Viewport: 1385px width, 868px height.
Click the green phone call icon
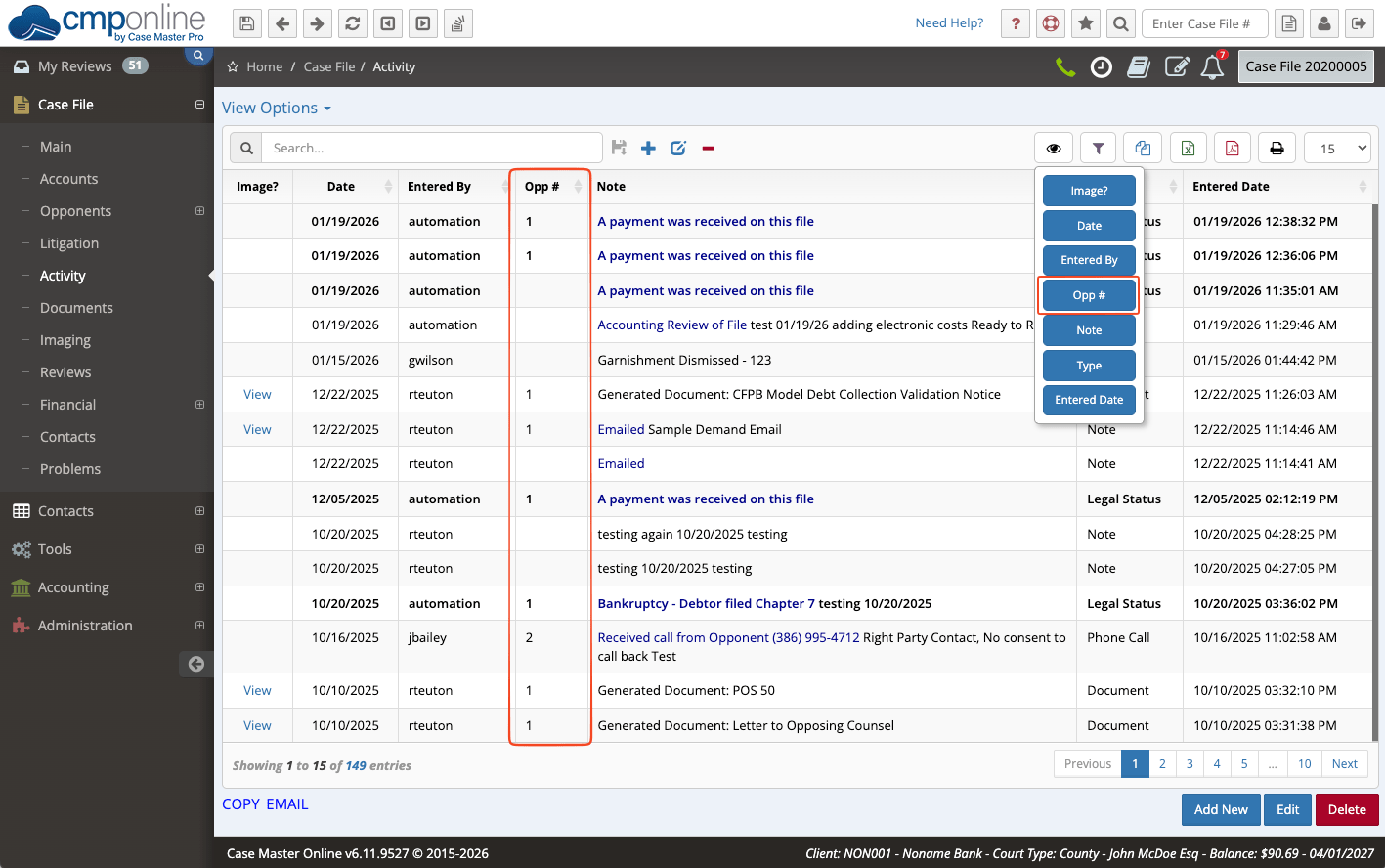point(1065,67)
